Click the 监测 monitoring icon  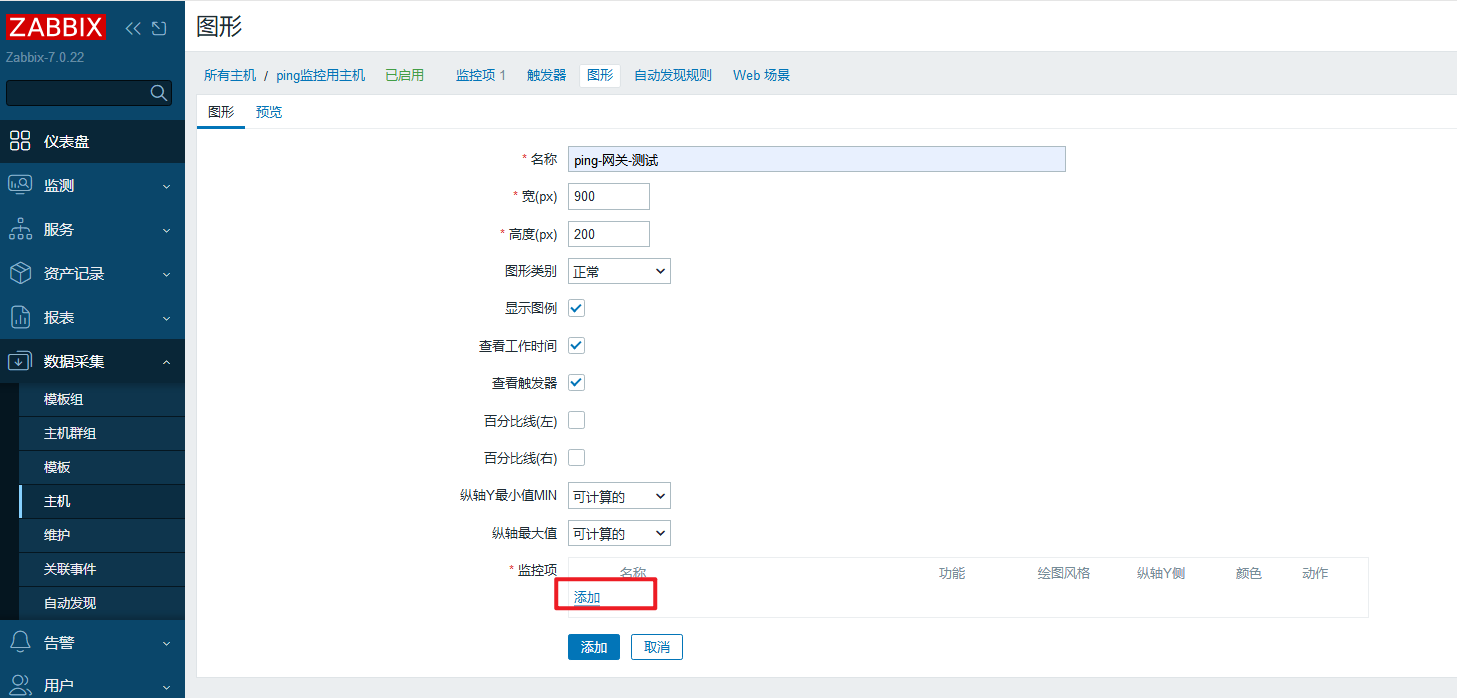coord(20,185)
